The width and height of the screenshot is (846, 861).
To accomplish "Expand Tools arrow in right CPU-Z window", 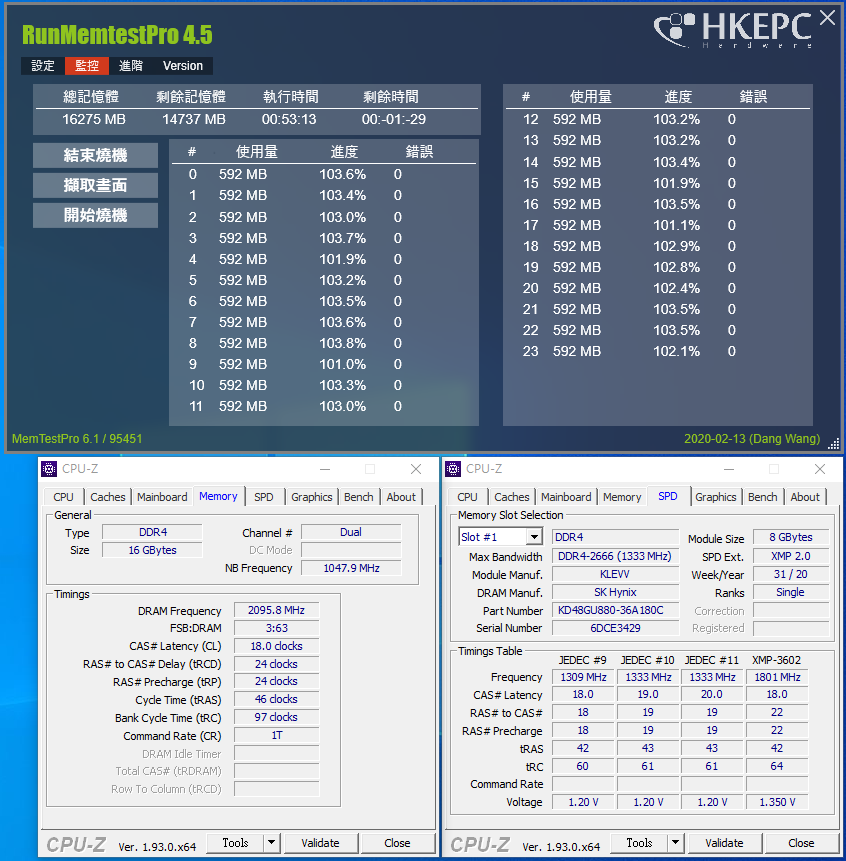I will (x=675, y=842).
